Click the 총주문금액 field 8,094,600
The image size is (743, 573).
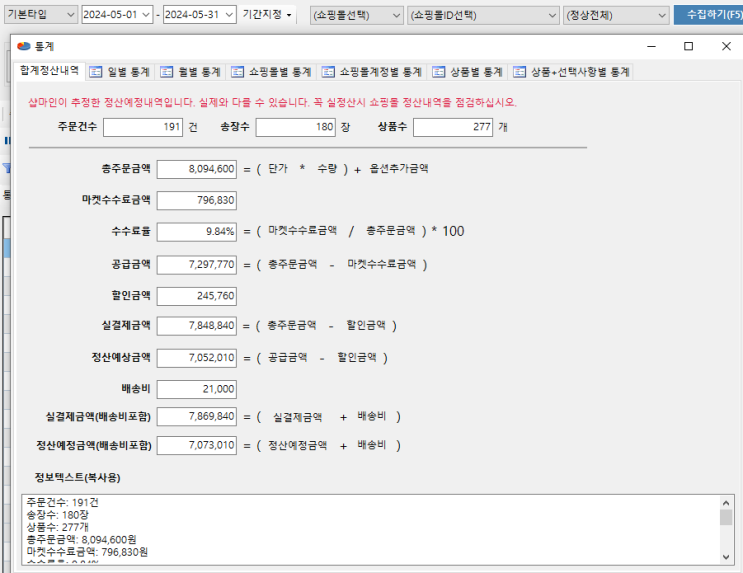(197, 169)
